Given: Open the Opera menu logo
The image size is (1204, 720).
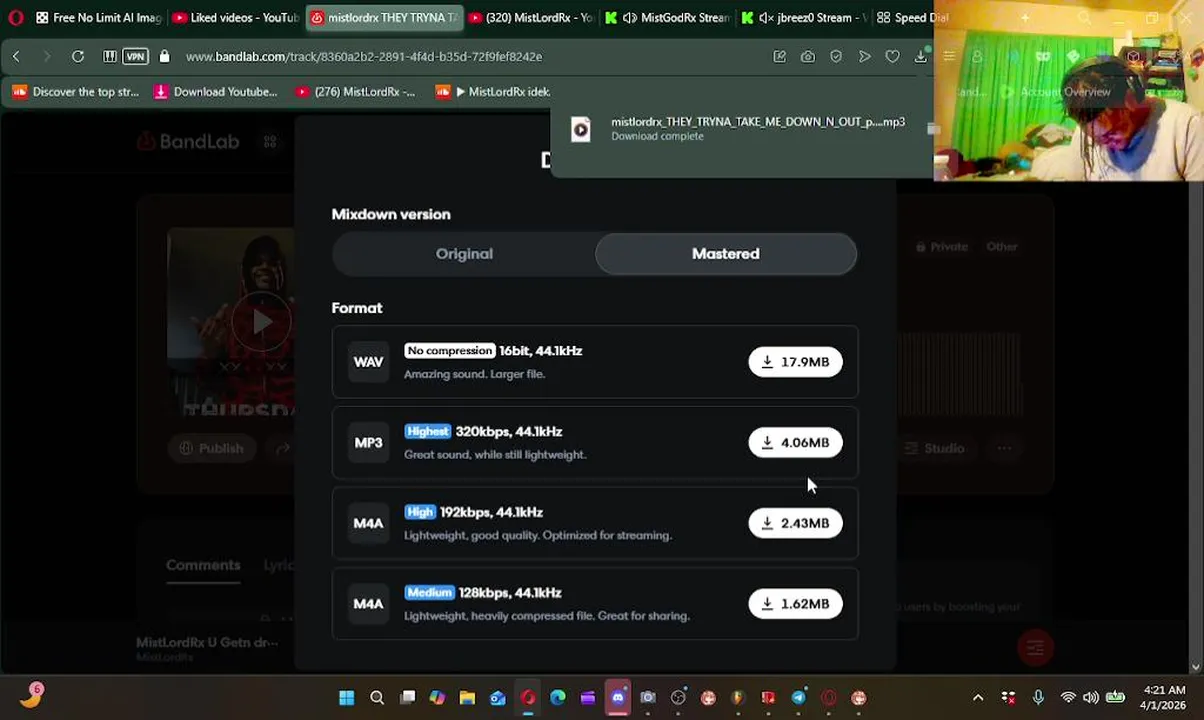Looking at the screenshot, I should tap(15, 17).
